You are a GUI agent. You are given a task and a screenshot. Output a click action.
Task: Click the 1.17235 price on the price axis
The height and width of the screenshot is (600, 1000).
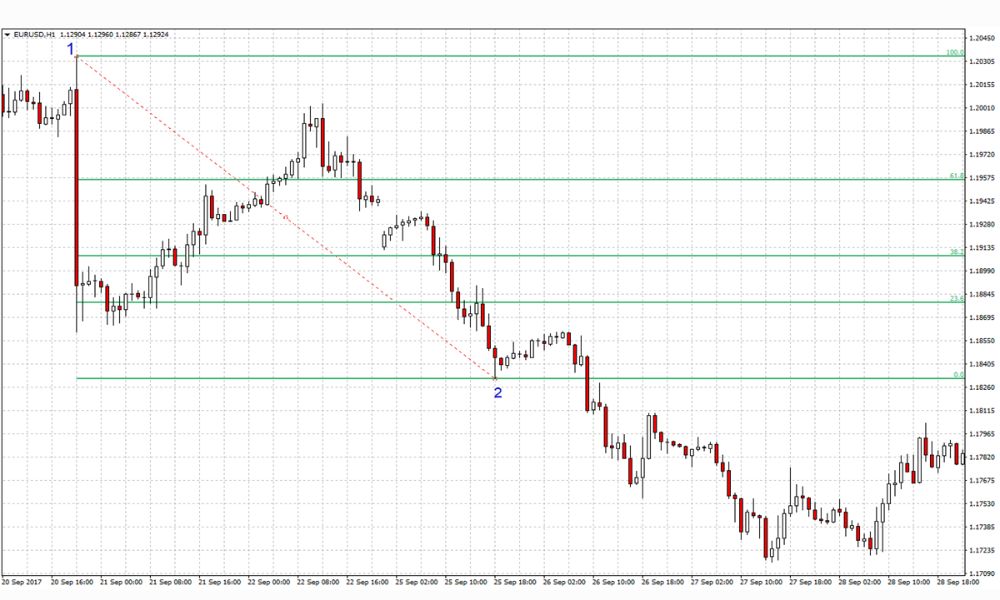coord(981,551)
